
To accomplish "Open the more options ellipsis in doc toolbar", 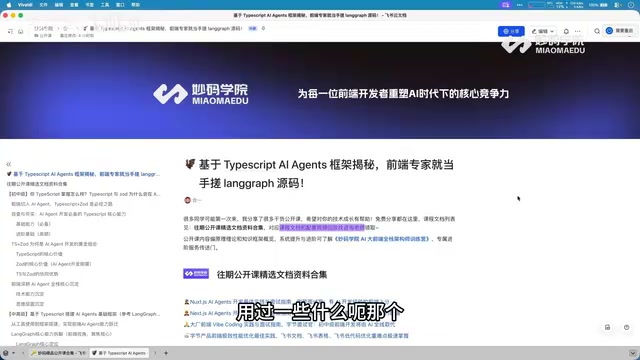I will pyautogui.click(x=578, y=31).
